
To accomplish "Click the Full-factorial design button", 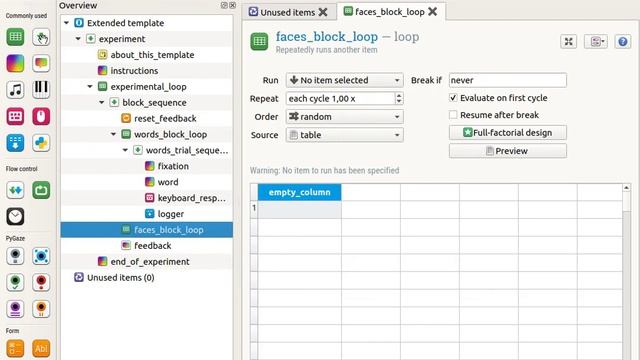I will 508,133.
